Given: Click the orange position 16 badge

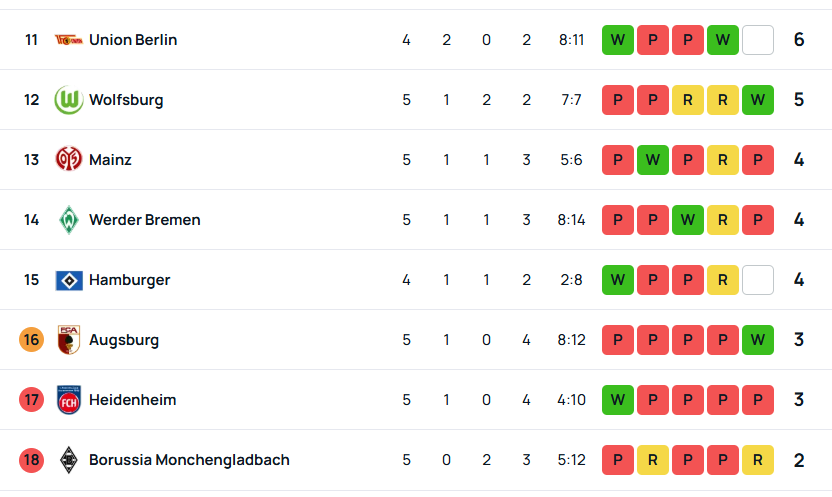Looking at the screenshot, I should [31, 339].
